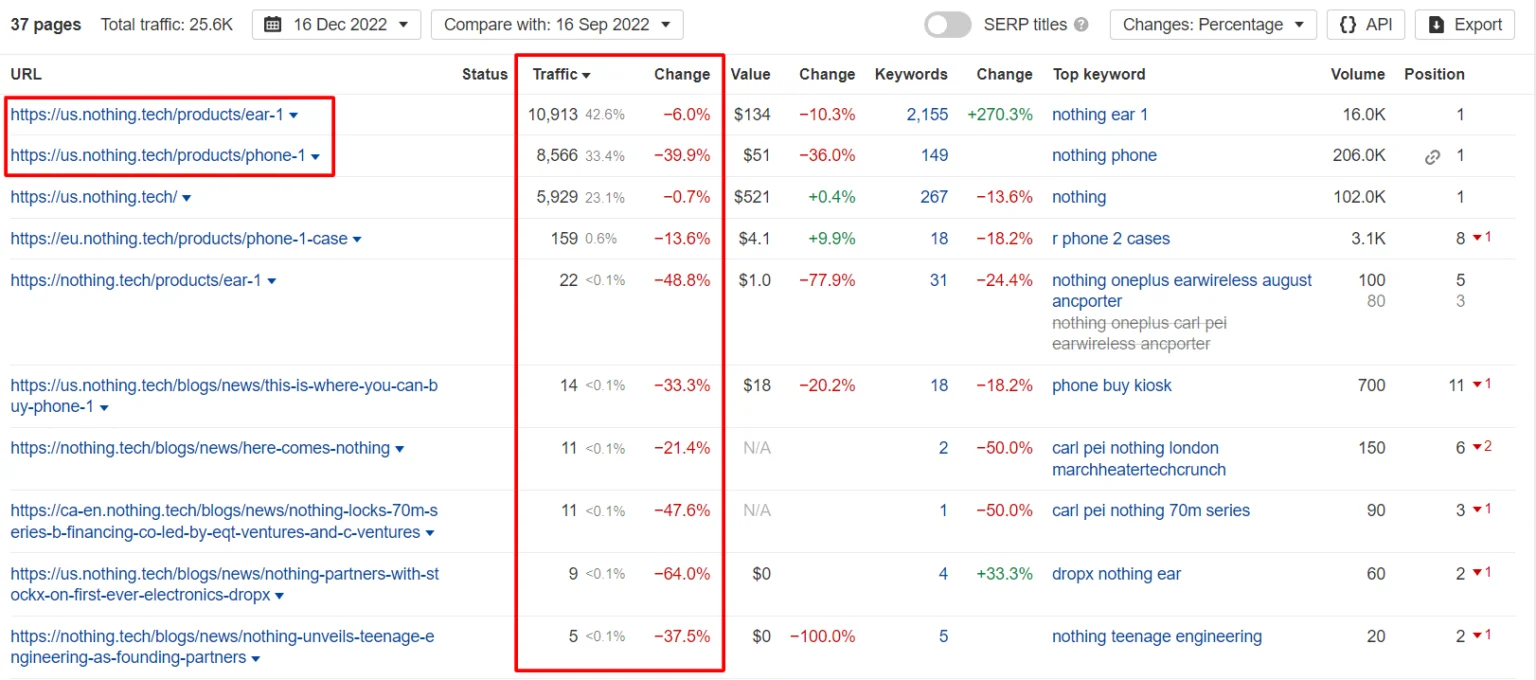The height and width of the screenshot is (680, 1536).
Task: Click the +270.3% keywords change value
Action: pyautogui.click(x=1000, y=114)
